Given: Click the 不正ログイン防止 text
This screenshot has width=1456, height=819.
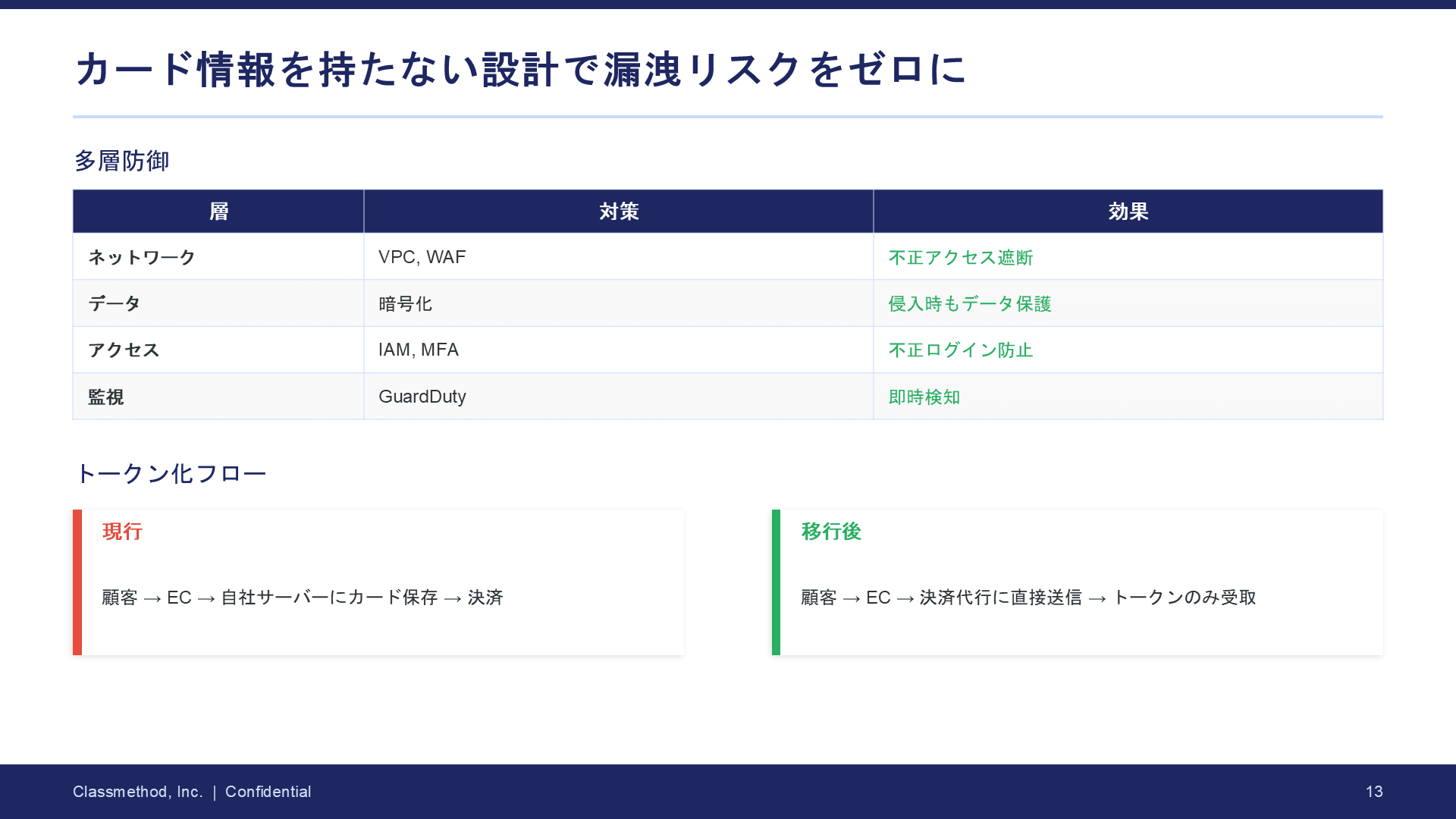Looking at the screenshot, I should (960, 350).
